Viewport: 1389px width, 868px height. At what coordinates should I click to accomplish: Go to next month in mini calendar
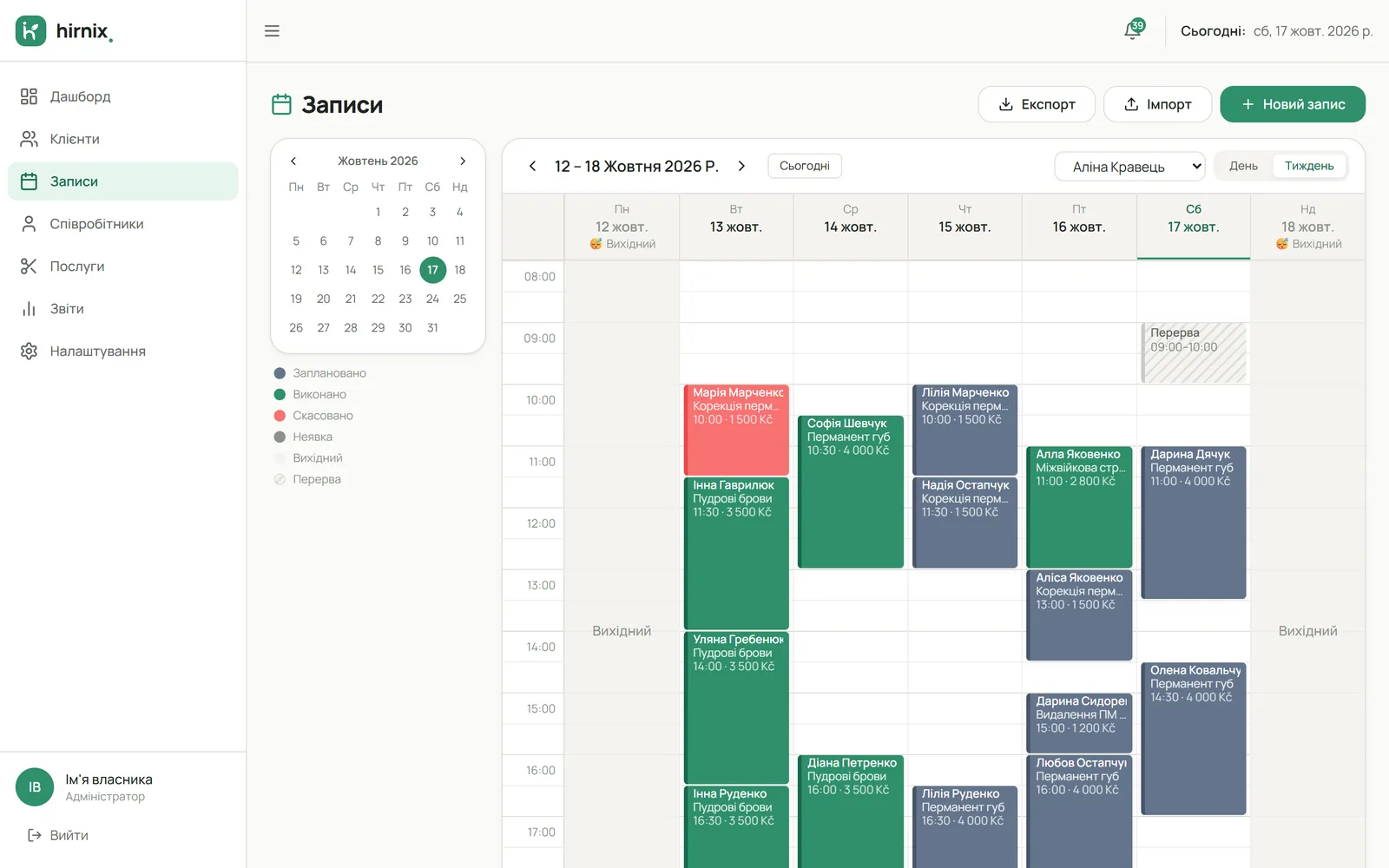click(463, 161)
